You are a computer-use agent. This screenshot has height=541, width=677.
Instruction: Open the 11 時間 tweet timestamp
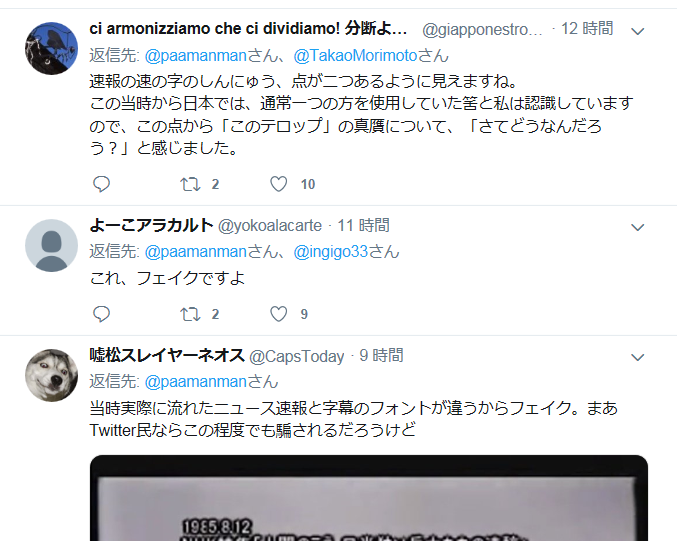pyautogui.click(x=363, y=225)
